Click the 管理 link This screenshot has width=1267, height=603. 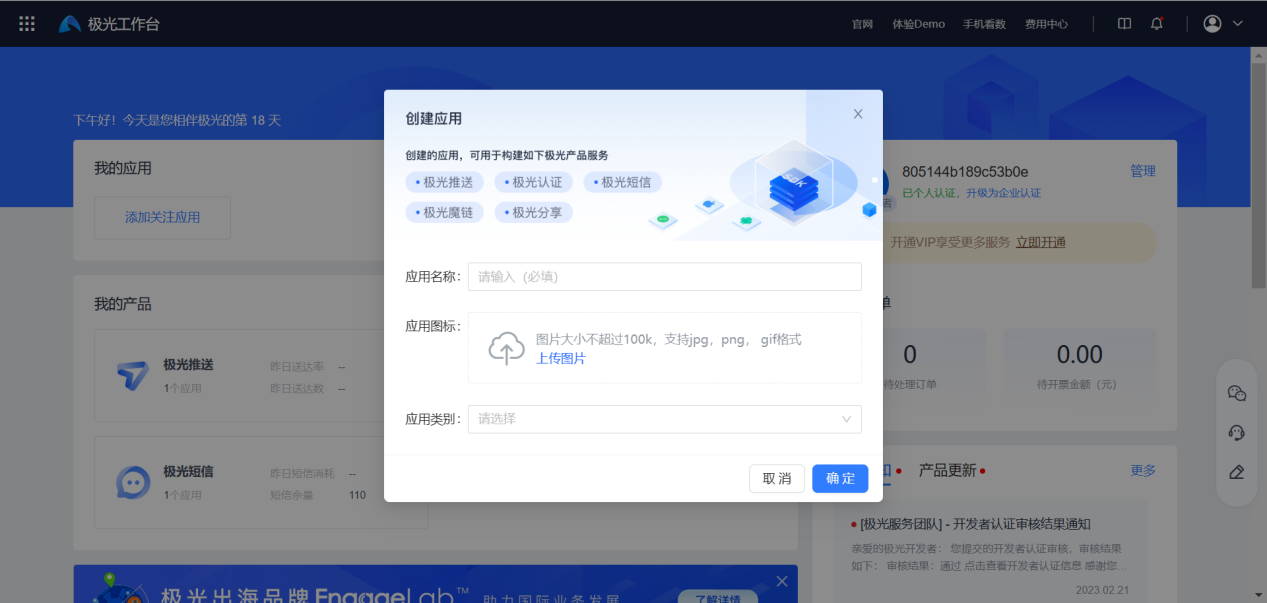(1143, 171)
